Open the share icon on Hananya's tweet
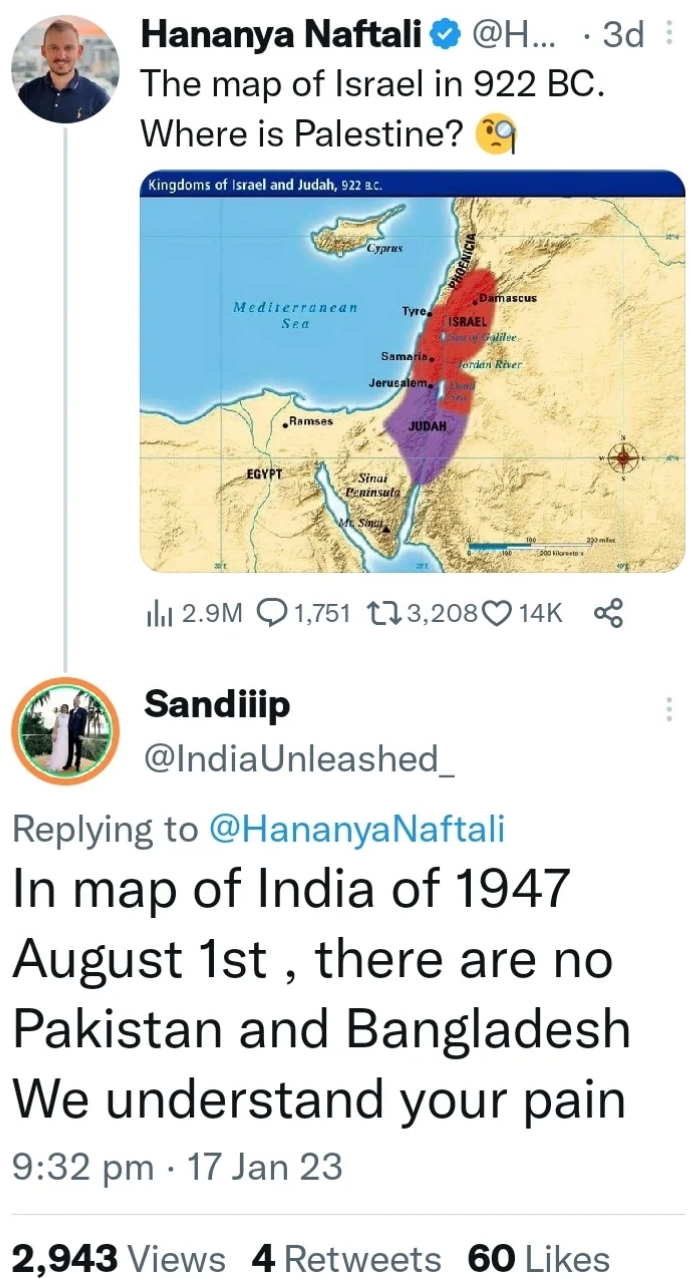This screenshot has width=691, height=1279. pyautogui.click(x=609, y=612)
